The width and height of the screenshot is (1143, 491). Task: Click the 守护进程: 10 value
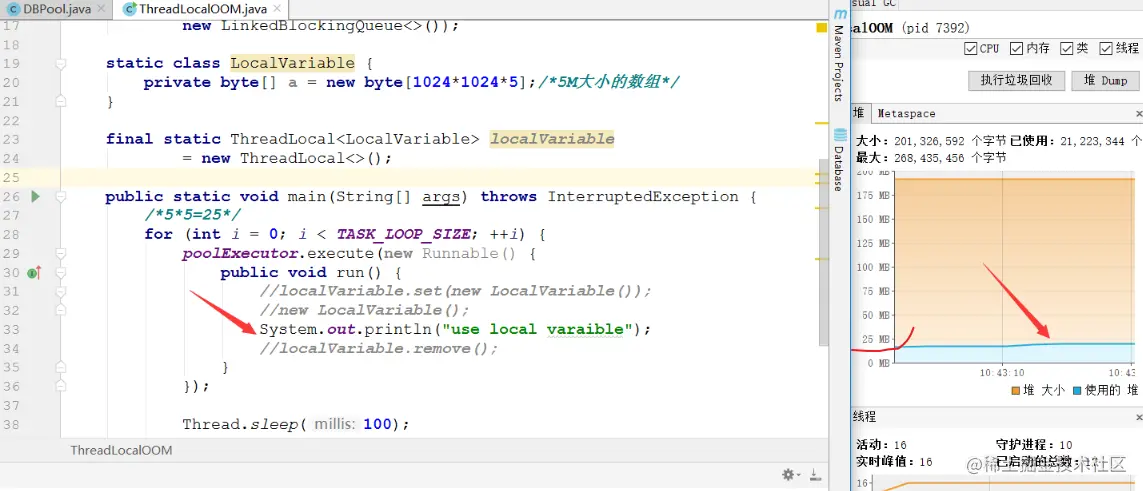coord(1034,444)
